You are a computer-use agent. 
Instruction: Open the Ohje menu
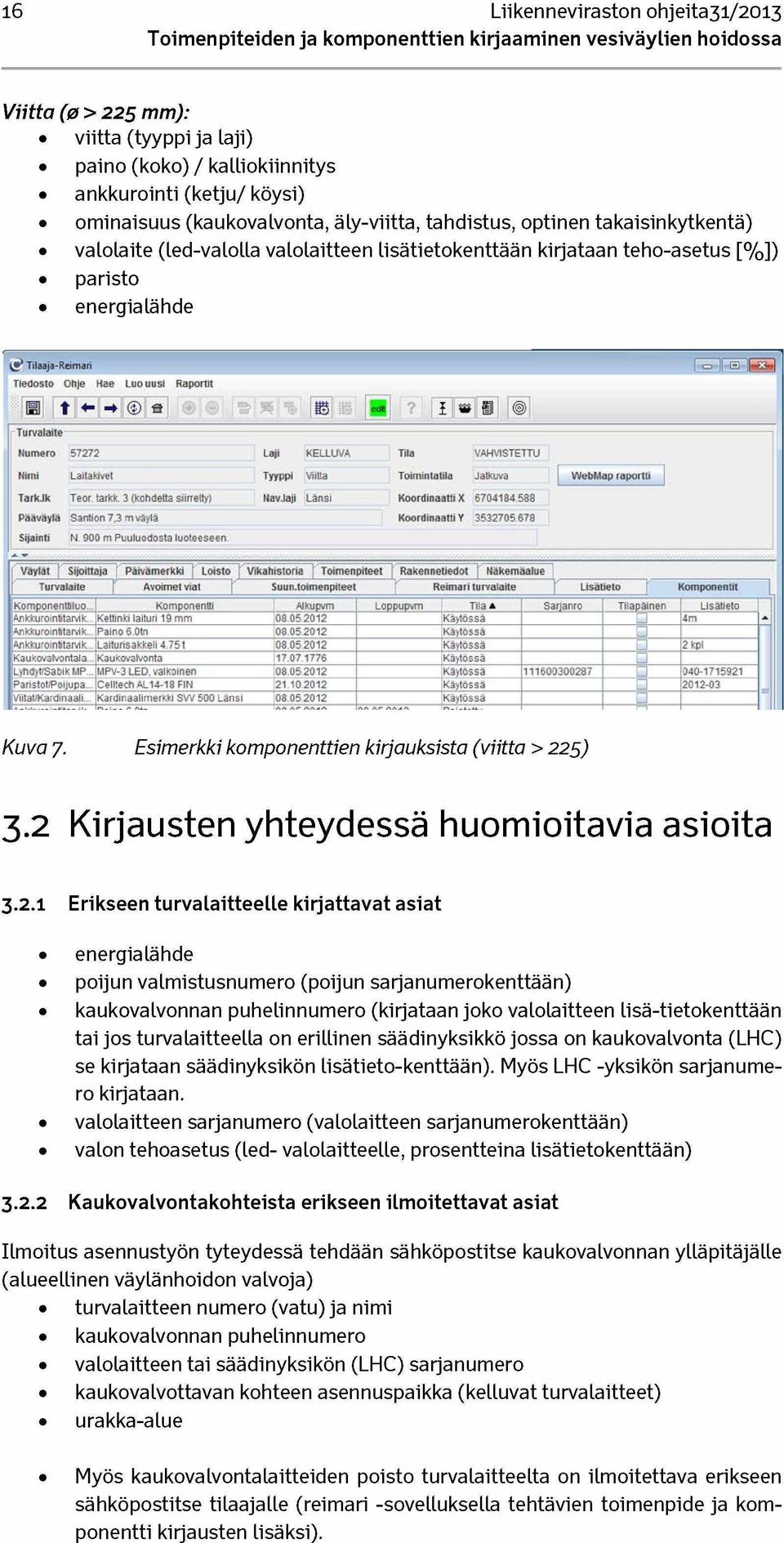tap(74, 384)
